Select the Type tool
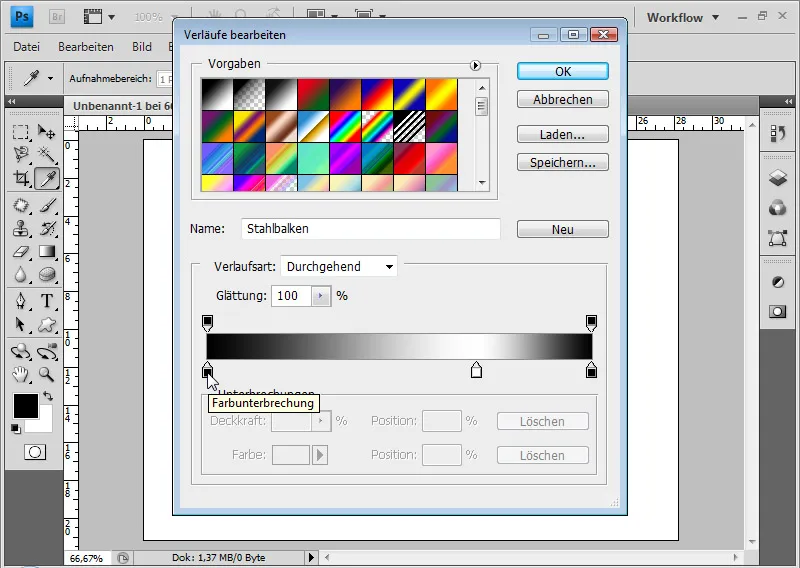The width and height of the screenshot is (800, 568). [x=46, y=301]
